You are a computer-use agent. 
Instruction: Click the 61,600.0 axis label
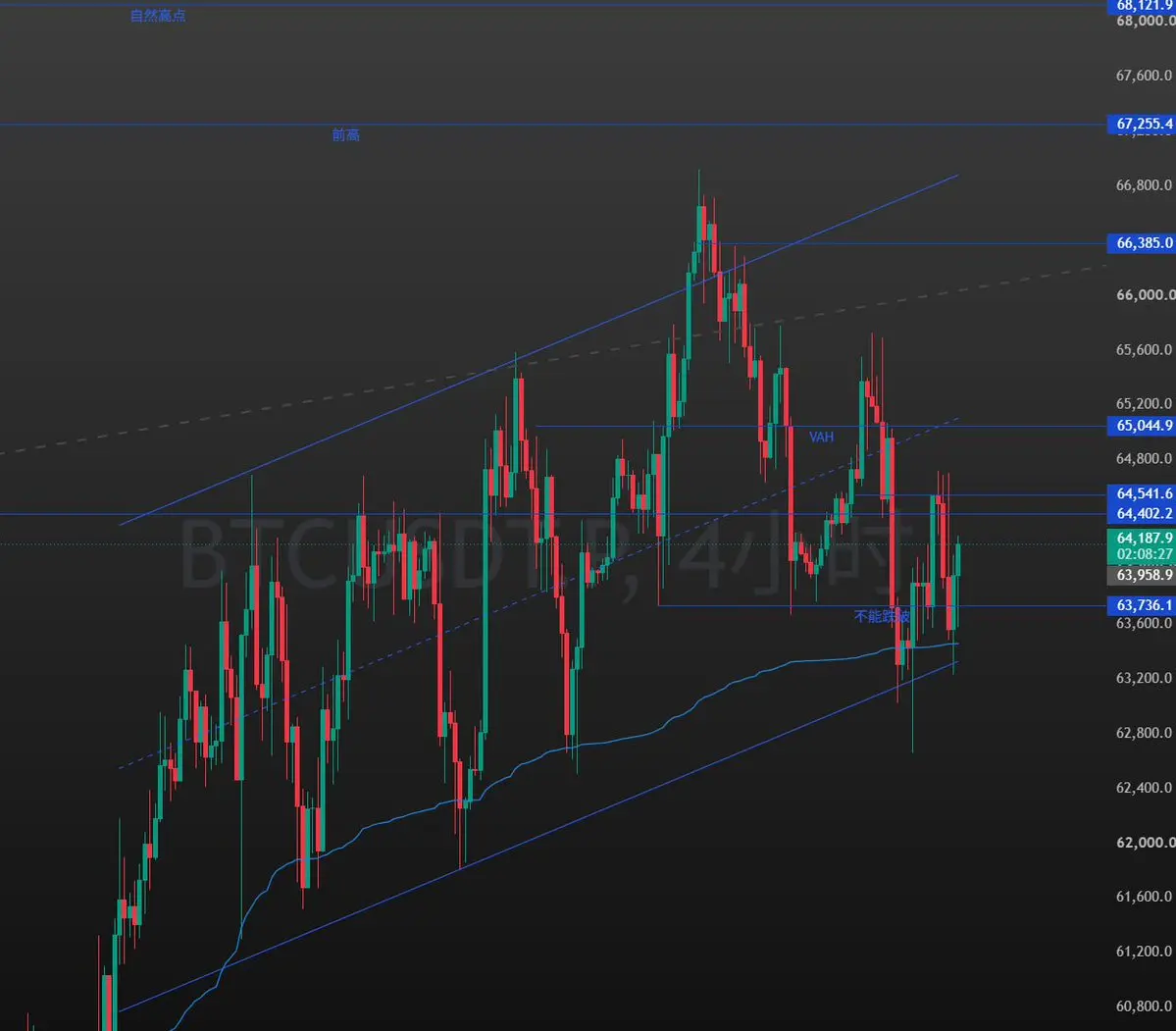pyautogui.click(x=1146, y=897)
